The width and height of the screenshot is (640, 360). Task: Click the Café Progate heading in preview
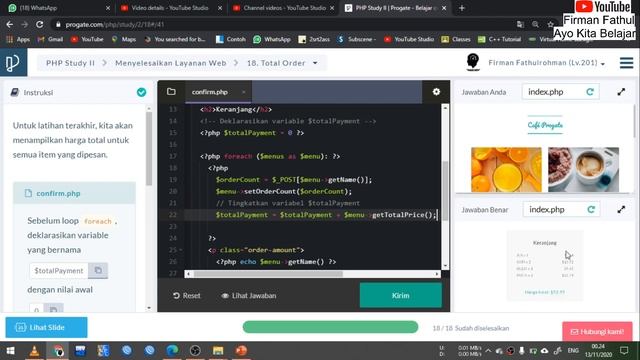point(545,125)
